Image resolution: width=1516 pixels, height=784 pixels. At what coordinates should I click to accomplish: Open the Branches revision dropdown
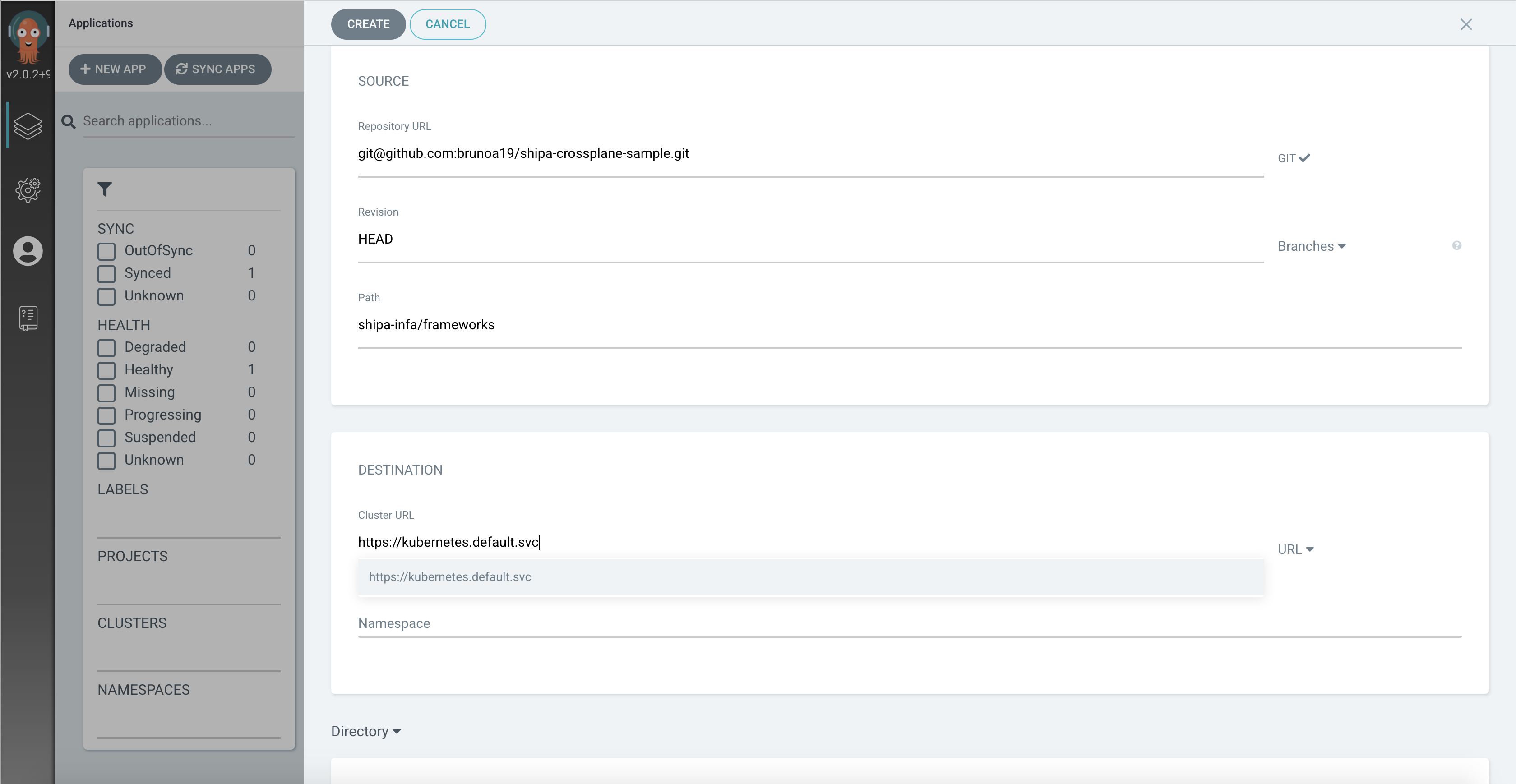tap(1311, 246)
